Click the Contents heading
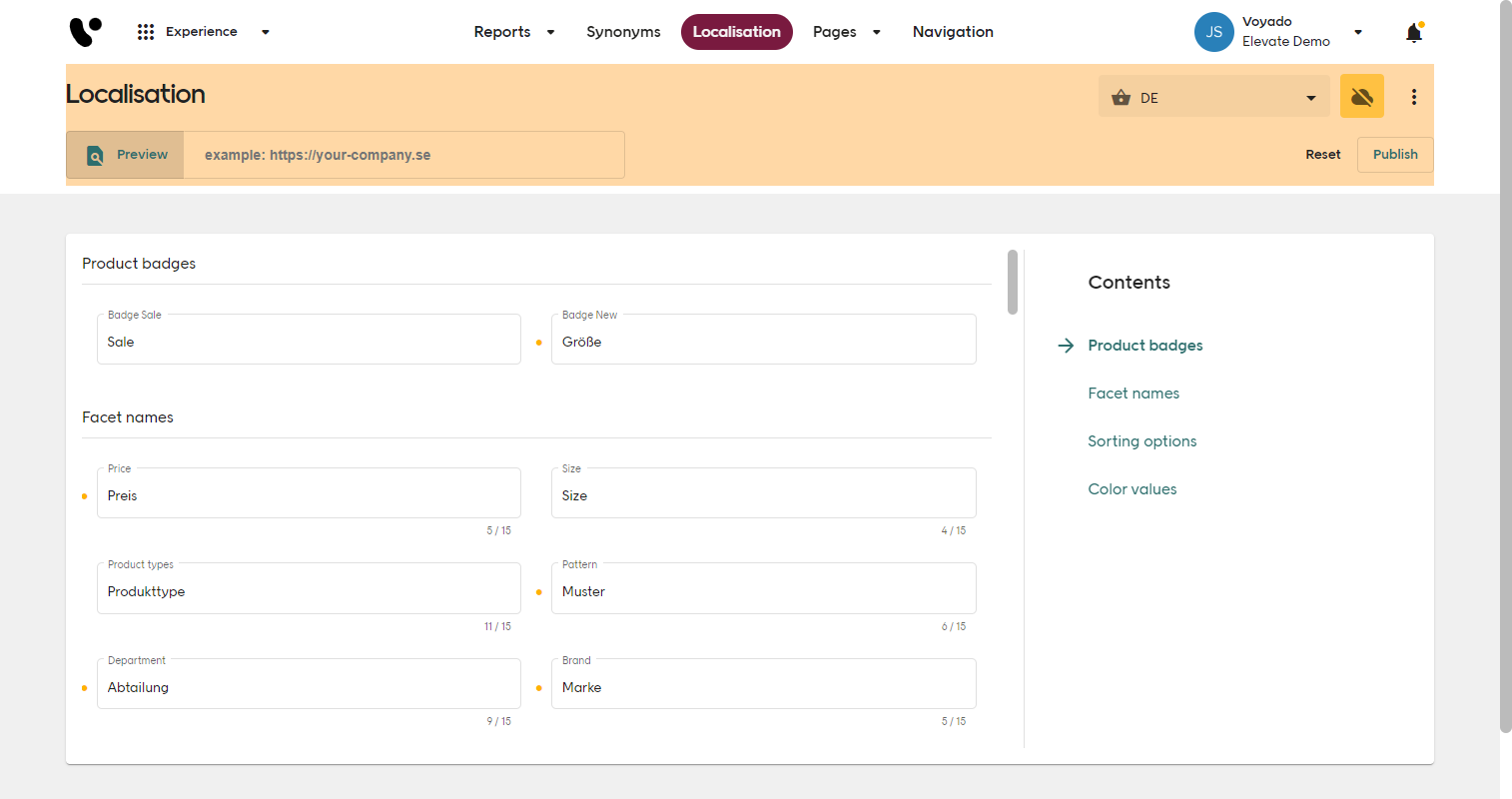This screenshot has height=799, width=1512. pyautogui.click(x=1129, y=283)
